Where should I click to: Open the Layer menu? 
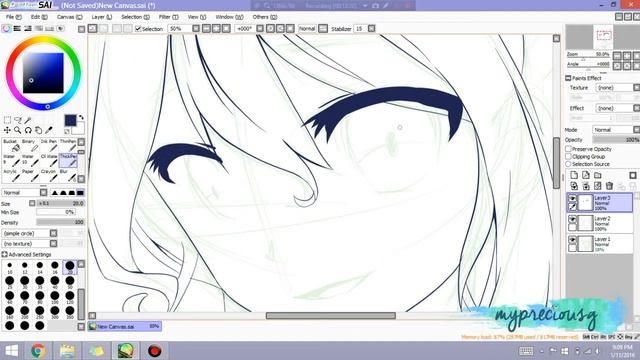coord(102,17)
